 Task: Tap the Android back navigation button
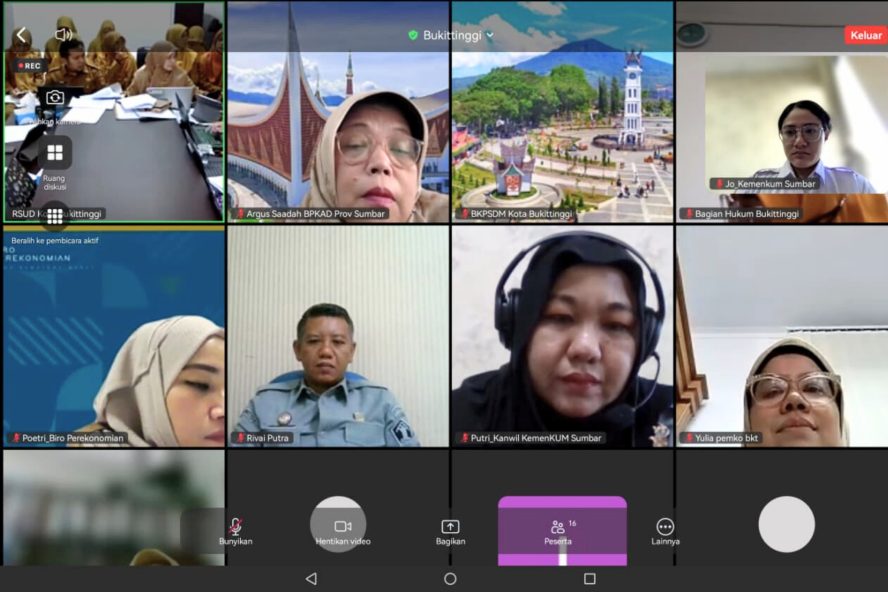click(x=311, y=579)
